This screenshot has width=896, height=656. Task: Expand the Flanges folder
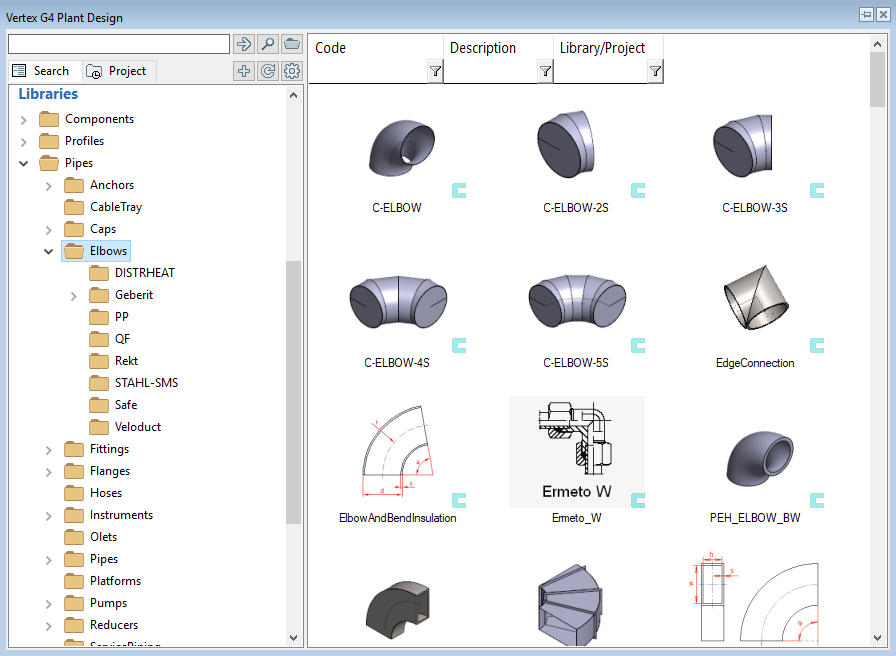48,471
